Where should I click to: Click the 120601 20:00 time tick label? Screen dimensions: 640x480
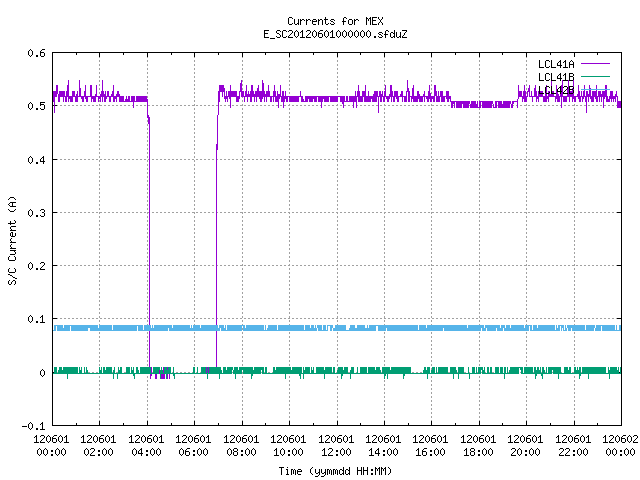tap(525, 446)
